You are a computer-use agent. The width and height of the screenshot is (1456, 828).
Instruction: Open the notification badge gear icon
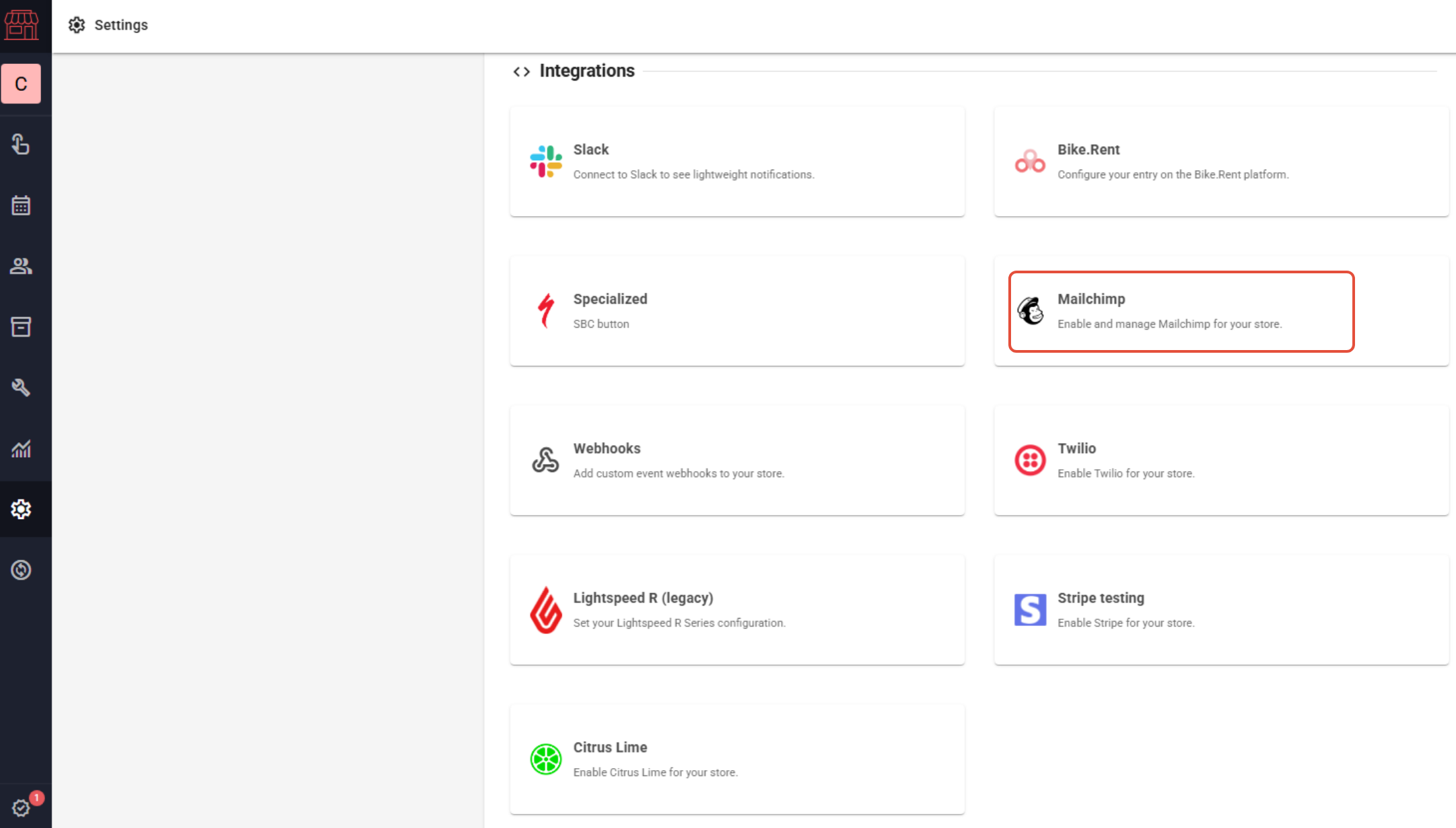tap(22, 807)
